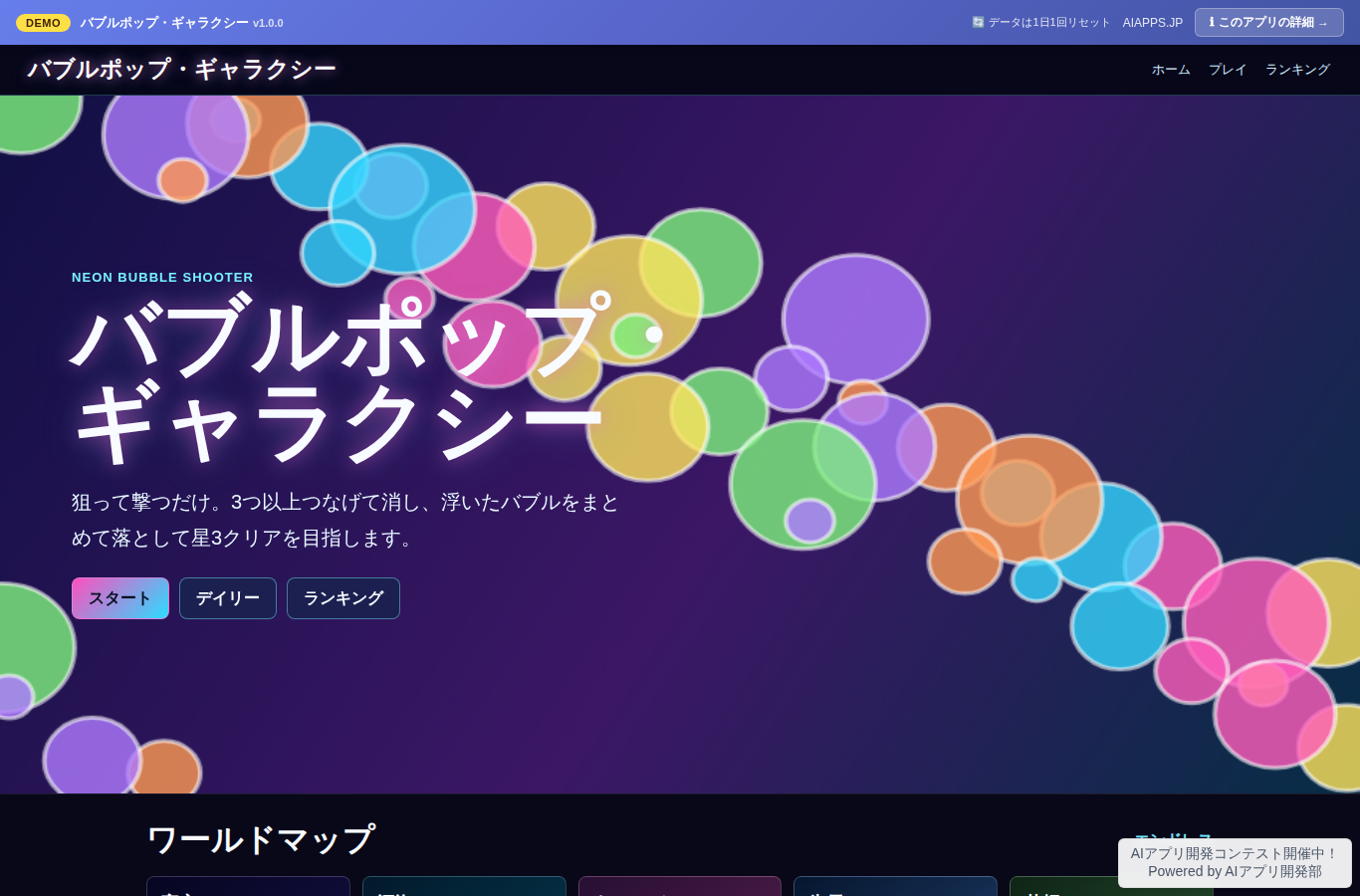Click the データは1日1回リセット notice
The width and height of the screenshot is (1360, 896).
point(1040,23)
